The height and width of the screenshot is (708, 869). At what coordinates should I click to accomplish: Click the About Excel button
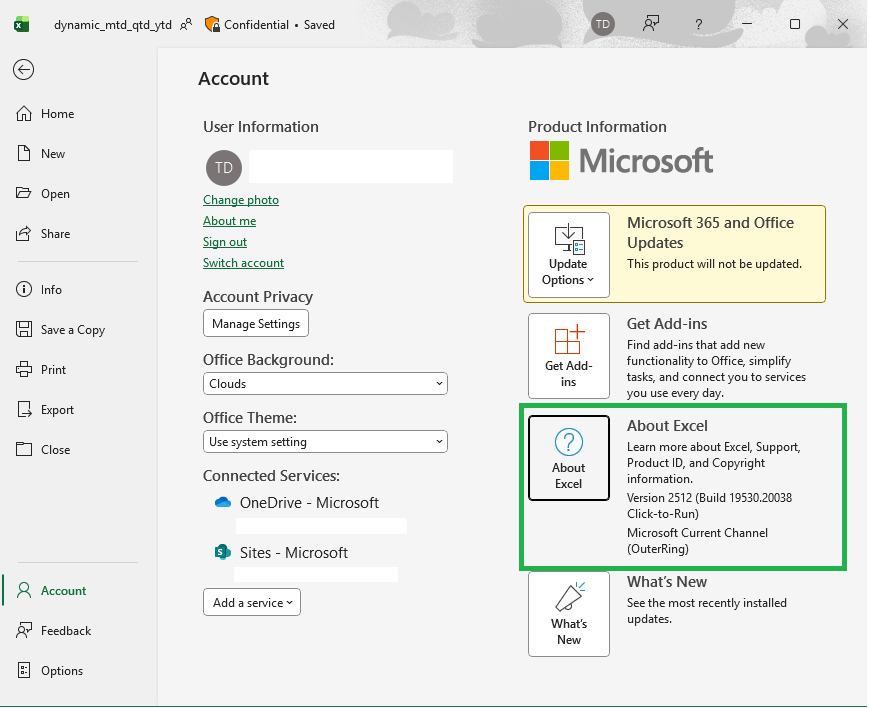coord(569,458)
